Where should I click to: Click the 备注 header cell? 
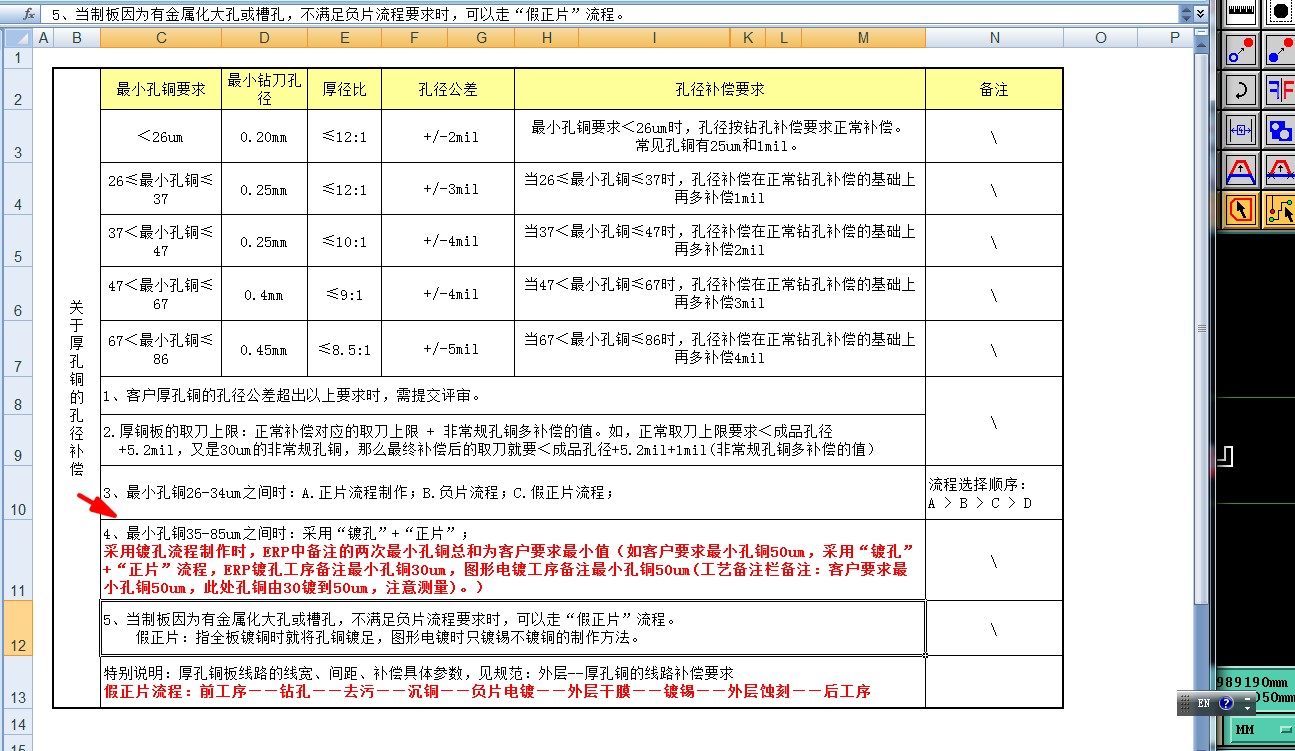994,89
